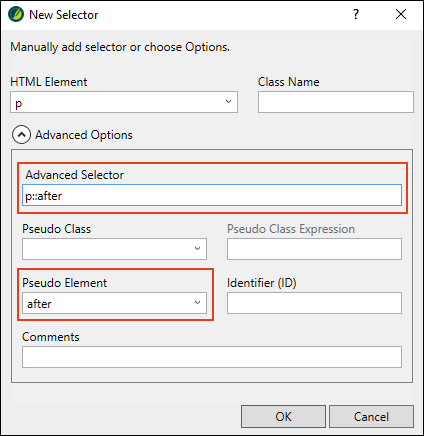
Task: Collapse Advanced Options with the round chevron
Action: [21, 135]
